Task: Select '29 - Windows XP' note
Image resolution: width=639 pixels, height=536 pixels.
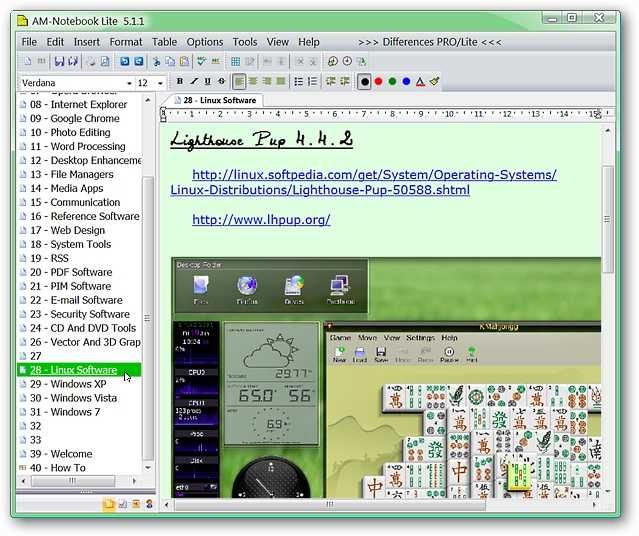Action: pos(68,384)
